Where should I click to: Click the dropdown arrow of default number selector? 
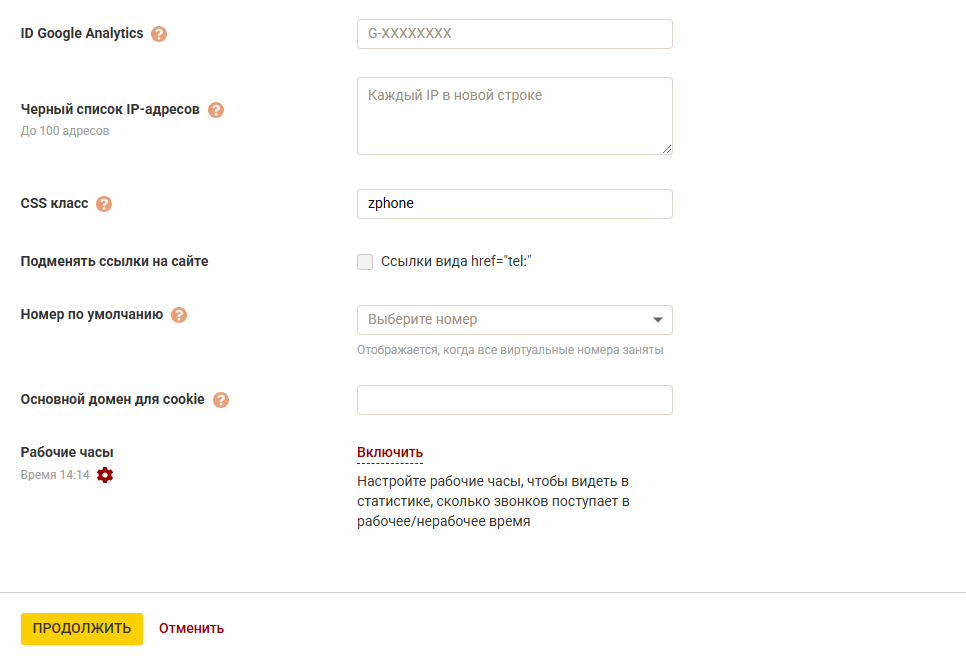coord(657,320)
